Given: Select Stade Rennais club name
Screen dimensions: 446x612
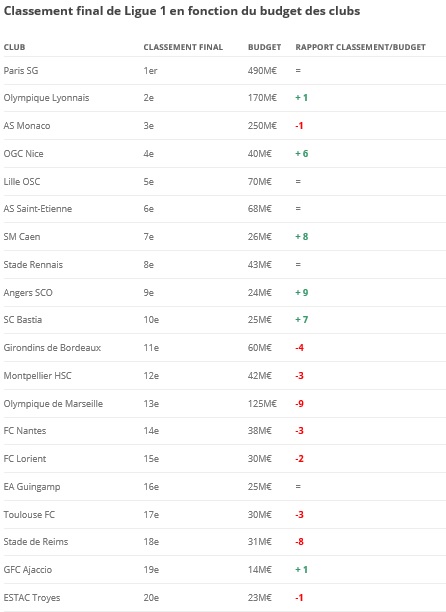Looking at the screenshot, I should [33, 265].
